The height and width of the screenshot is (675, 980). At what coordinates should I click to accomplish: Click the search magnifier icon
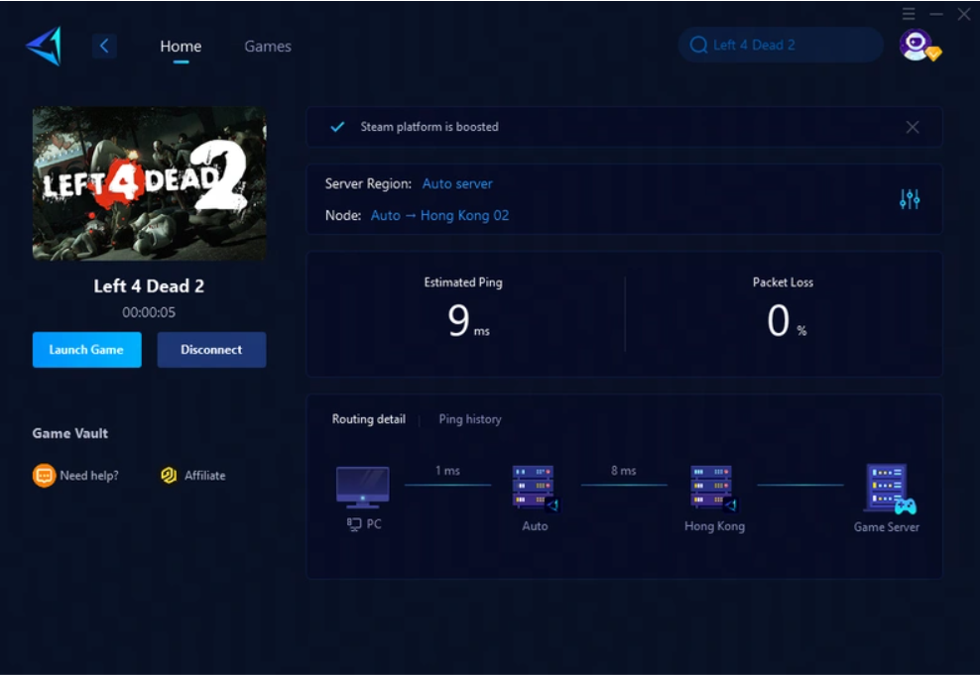(x=698, y=45)
